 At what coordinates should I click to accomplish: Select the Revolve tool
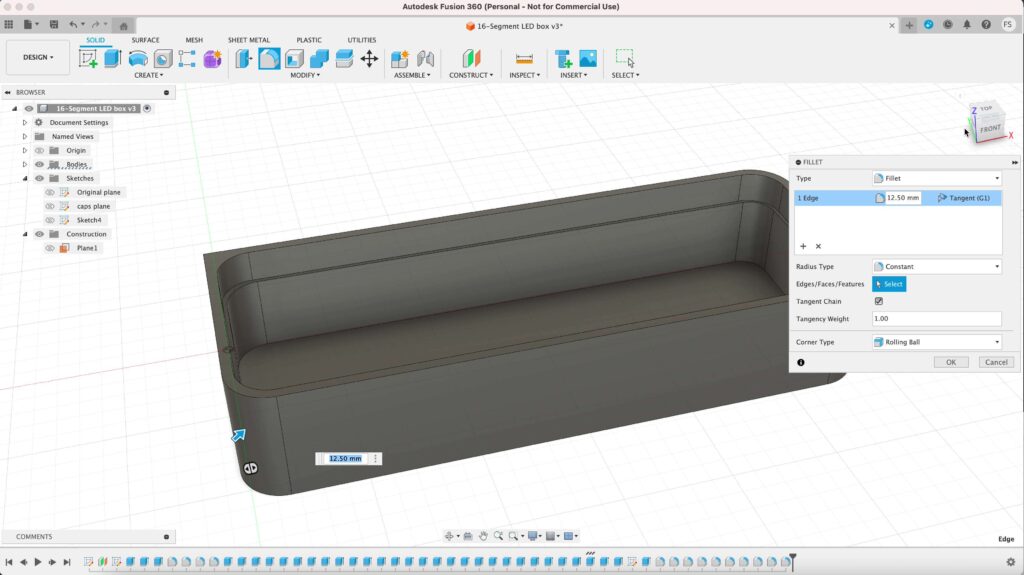click(138, 59)
